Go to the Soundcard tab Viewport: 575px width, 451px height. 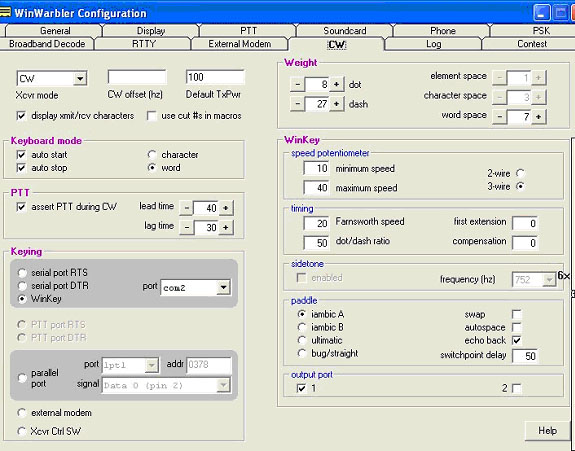[345, 31]
